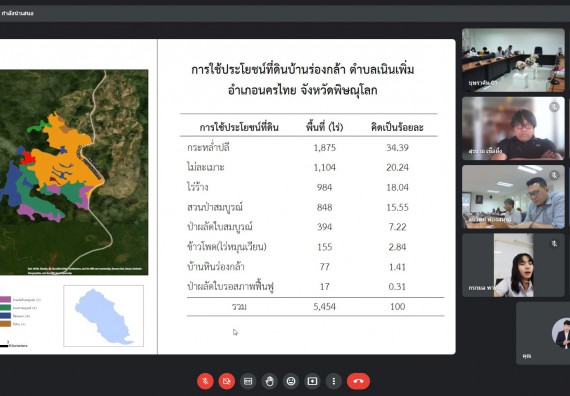Click the area value 17

click(325, 287)
